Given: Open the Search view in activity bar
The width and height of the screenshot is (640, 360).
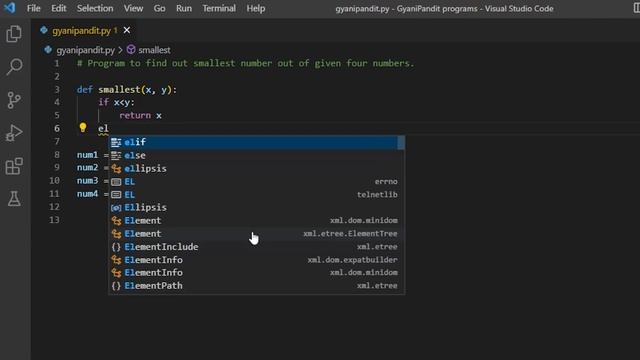Looking at the screenshot, I should pos(14,67).
